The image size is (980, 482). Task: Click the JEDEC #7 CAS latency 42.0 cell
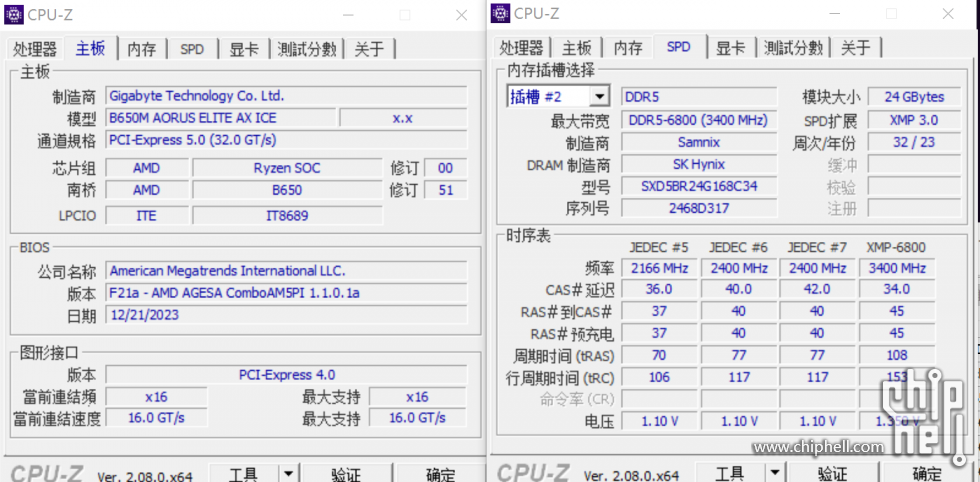pyautogui.click(x=818, y=289)
